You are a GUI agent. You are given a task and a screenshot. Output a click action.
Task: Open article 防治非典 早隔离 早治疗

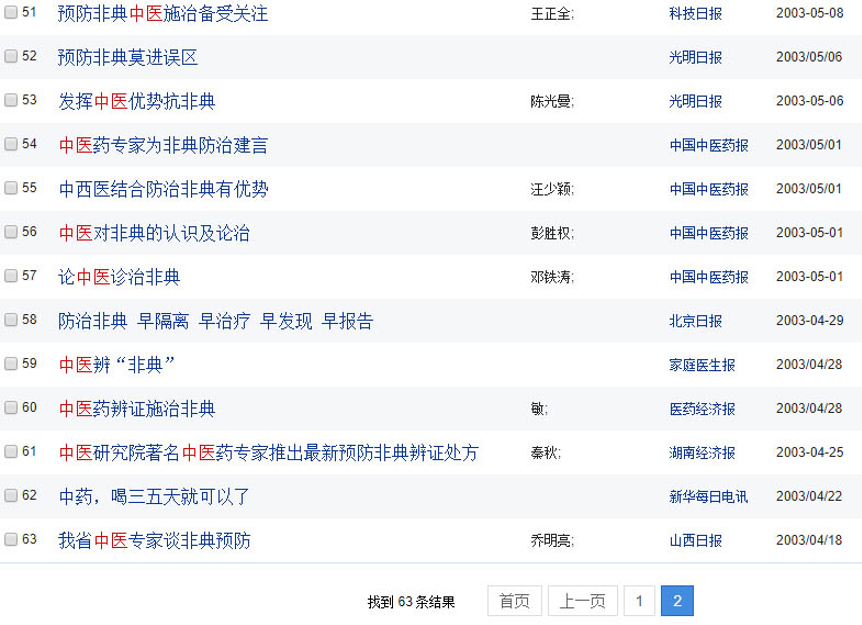pyautogui.click(x=216, y=321)
